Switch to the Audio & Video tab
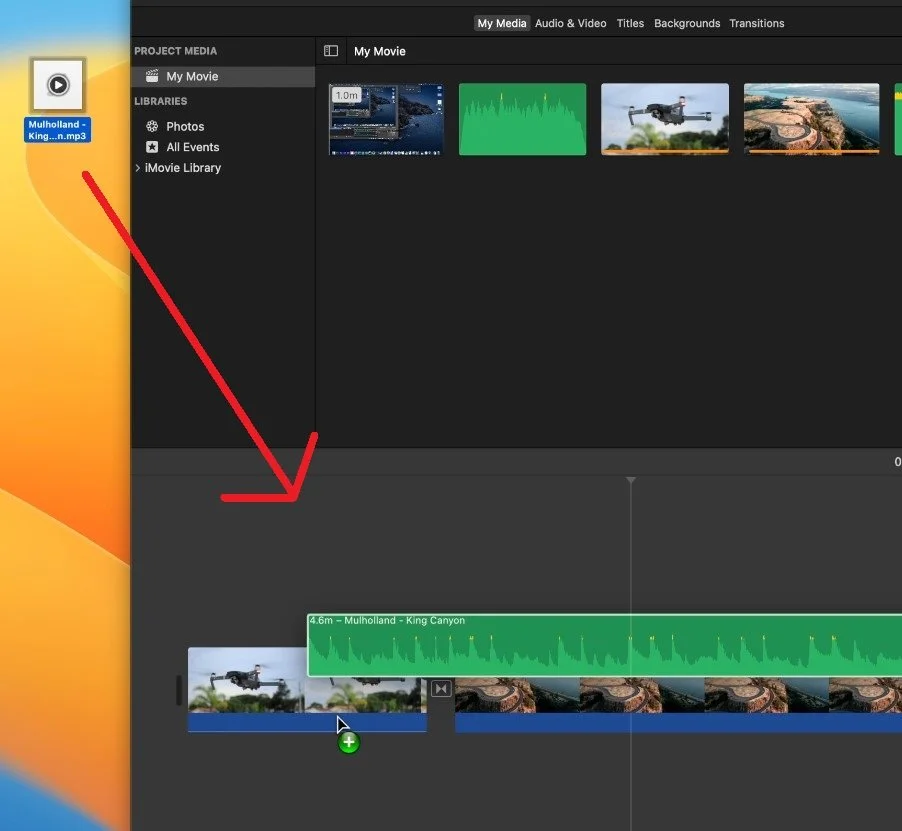This screenshot has height=831, width=902. click(x=570, y=24)
